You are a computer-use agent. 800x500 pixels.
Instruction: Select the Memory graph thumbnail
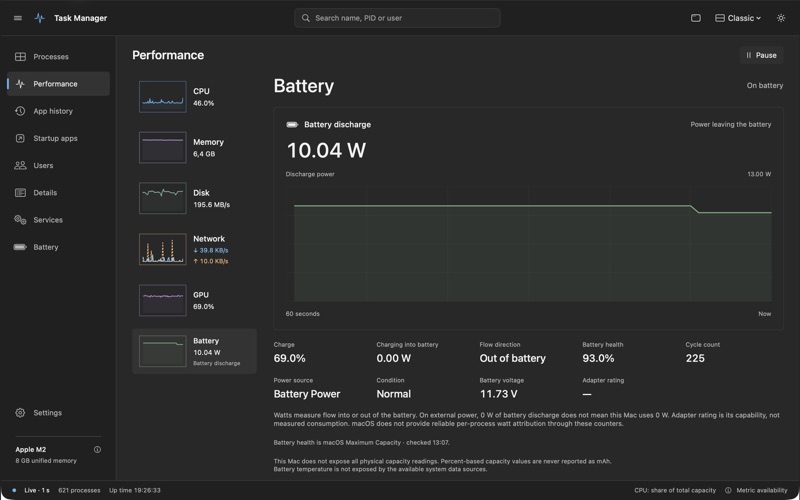coord(163,147)
